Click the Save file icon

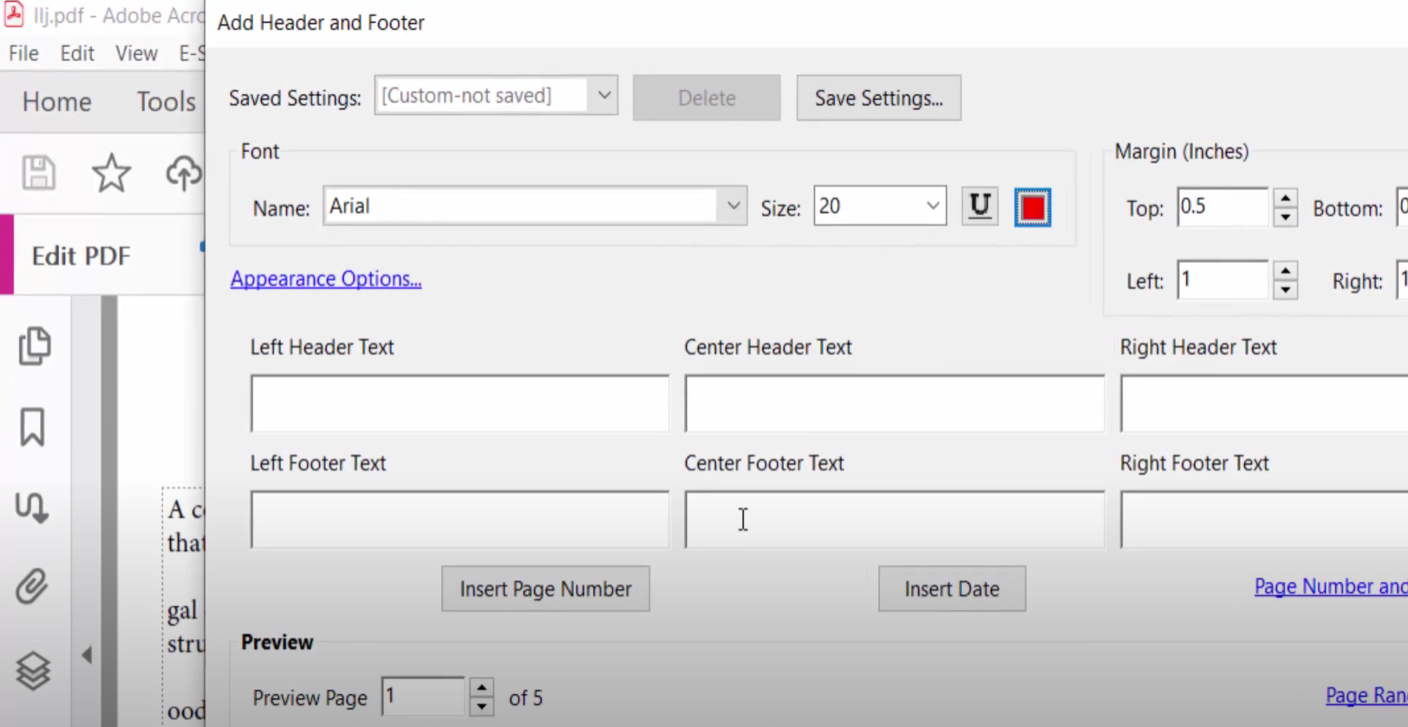coord(38,172)
